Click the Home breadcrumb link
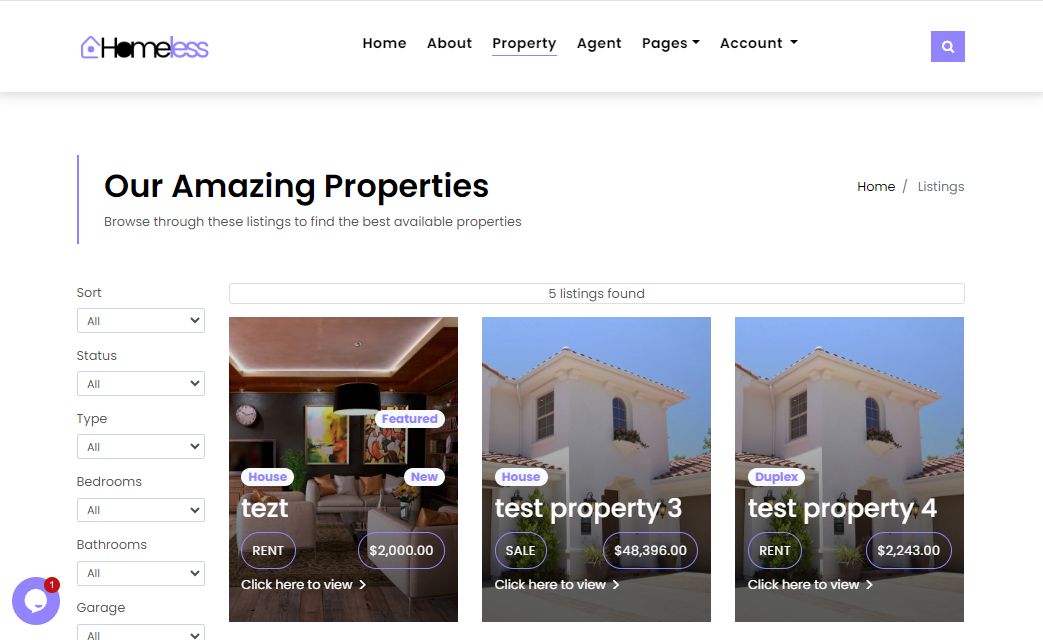The image size is (1043, 640). 875,186
